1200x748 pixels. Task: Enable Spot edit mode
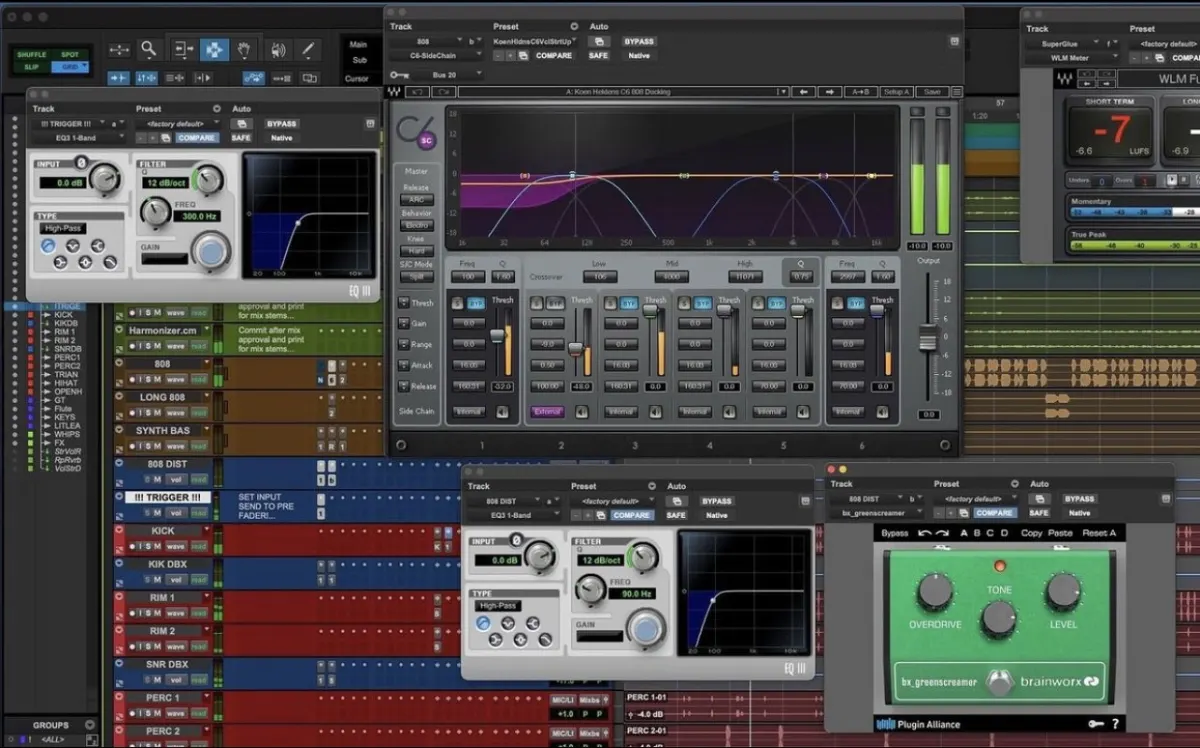[x=69, y=54]
